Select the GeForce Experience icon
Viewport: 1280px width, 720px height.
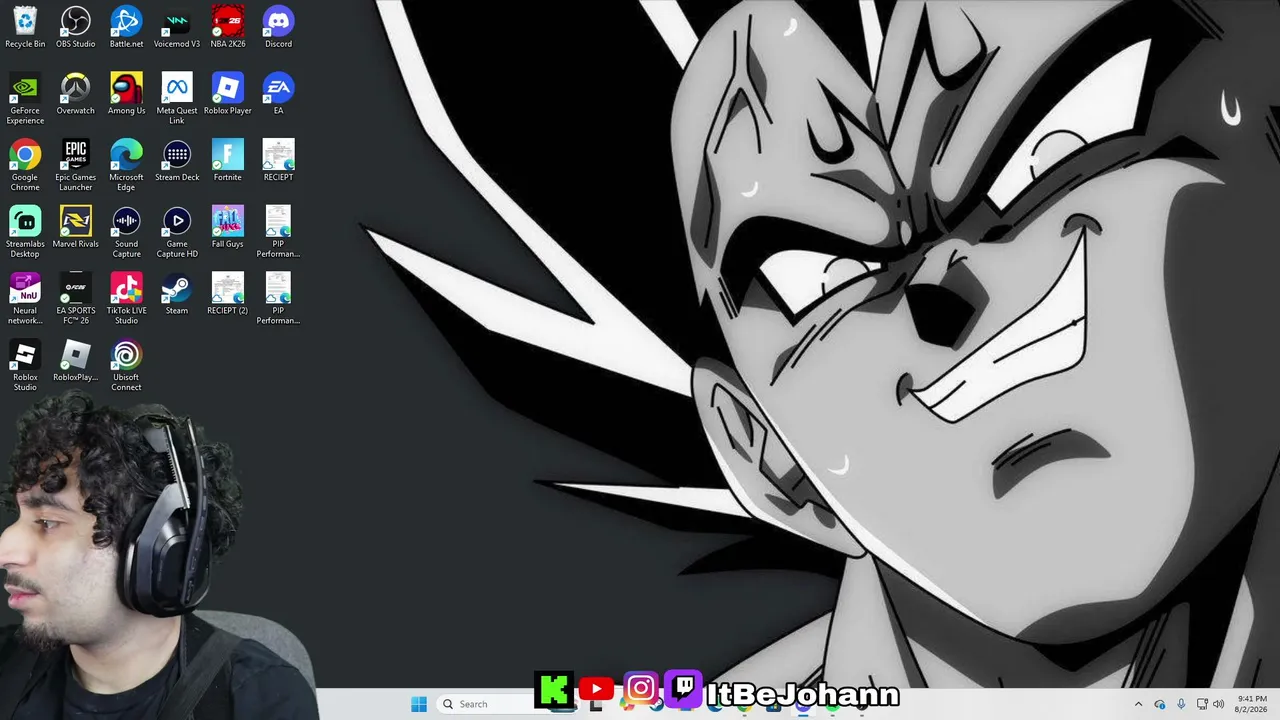pos(25,98)
